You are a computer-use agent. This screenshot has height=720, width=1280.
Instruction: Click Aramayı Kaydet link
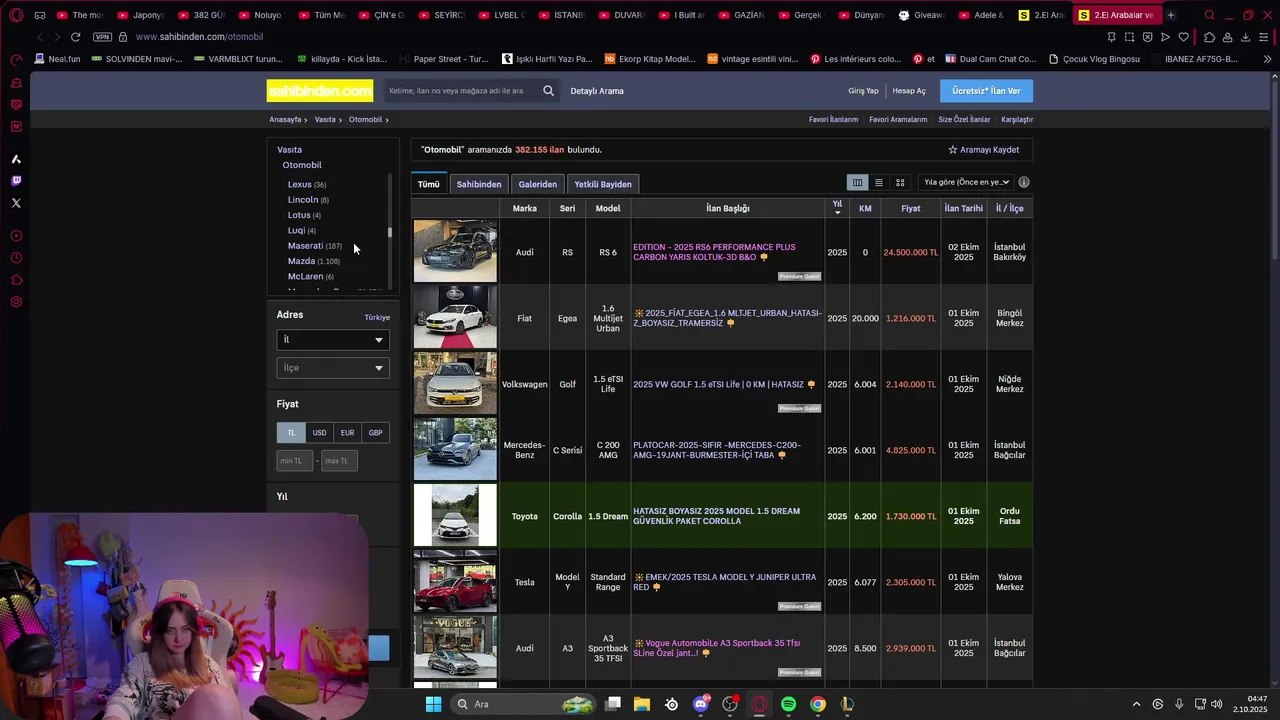tap(989, 150)
